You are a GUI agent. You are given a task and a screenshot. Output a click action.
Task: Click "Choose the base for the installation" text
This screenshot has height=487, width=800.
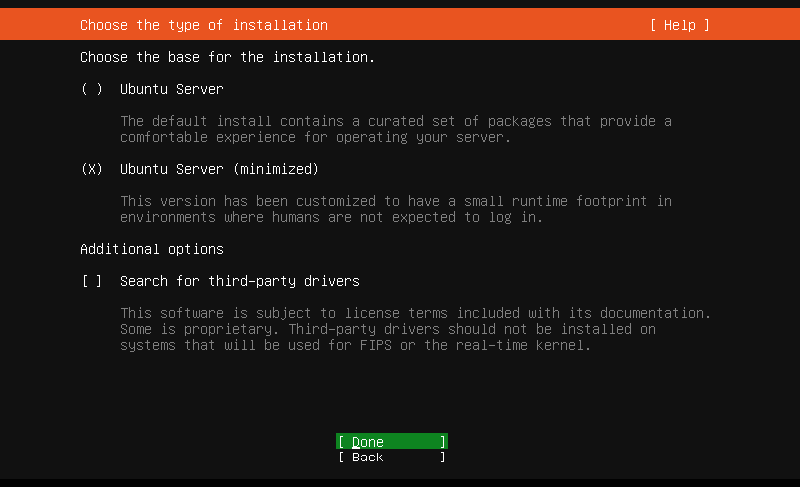point(227,57)
